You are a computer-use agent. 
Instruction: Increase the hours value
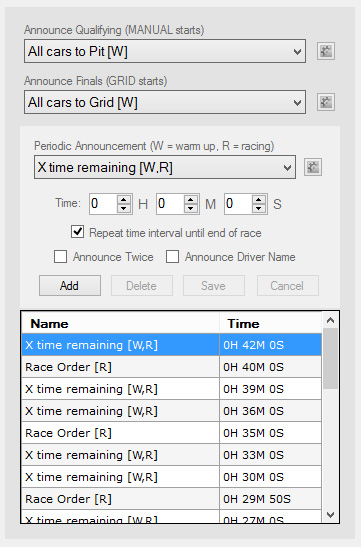click(x=124, y=199)
